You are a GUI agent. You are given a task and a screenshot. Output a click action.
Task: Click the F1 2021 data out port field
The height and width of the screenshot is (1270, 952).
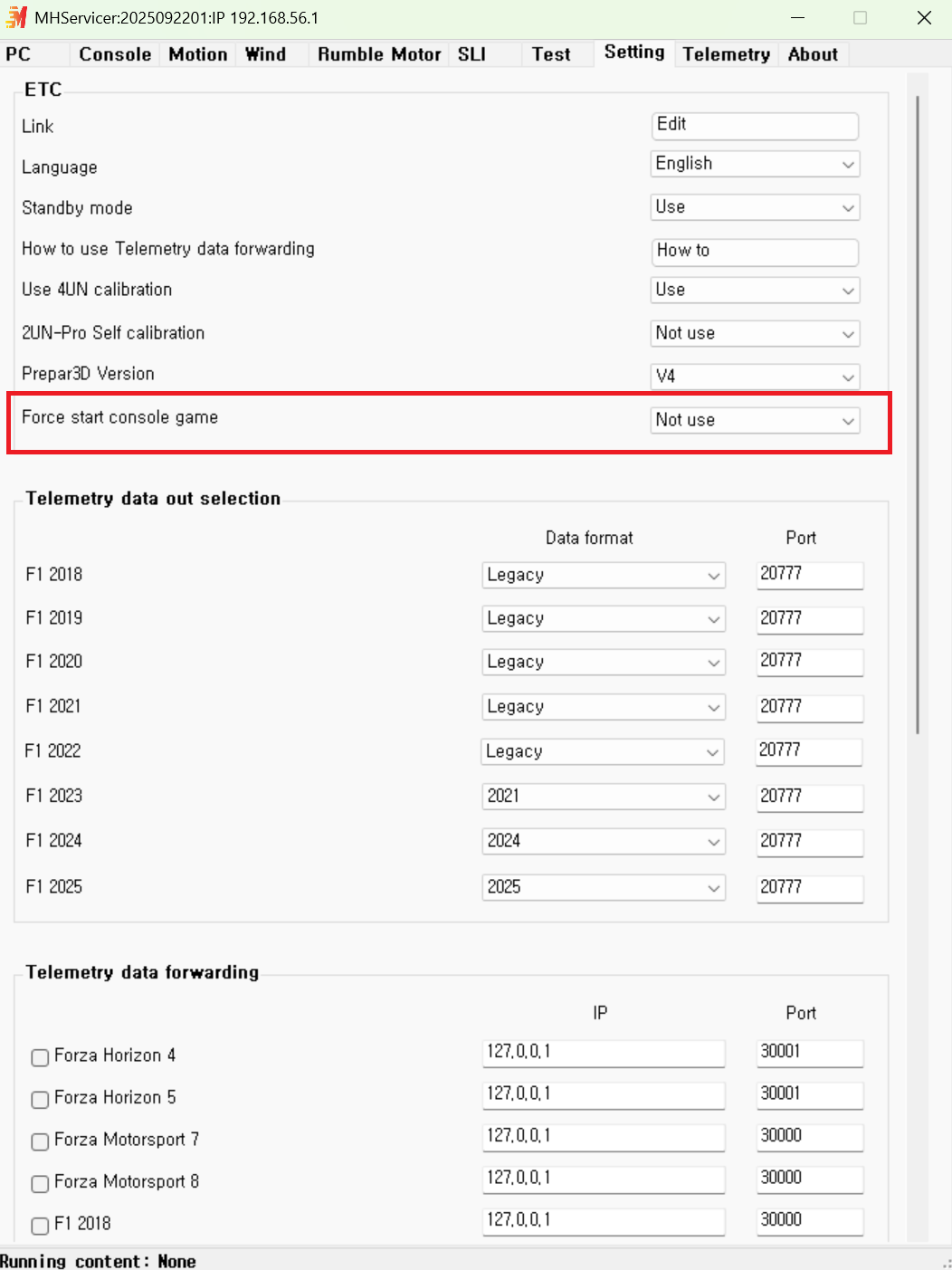[810, 707]
